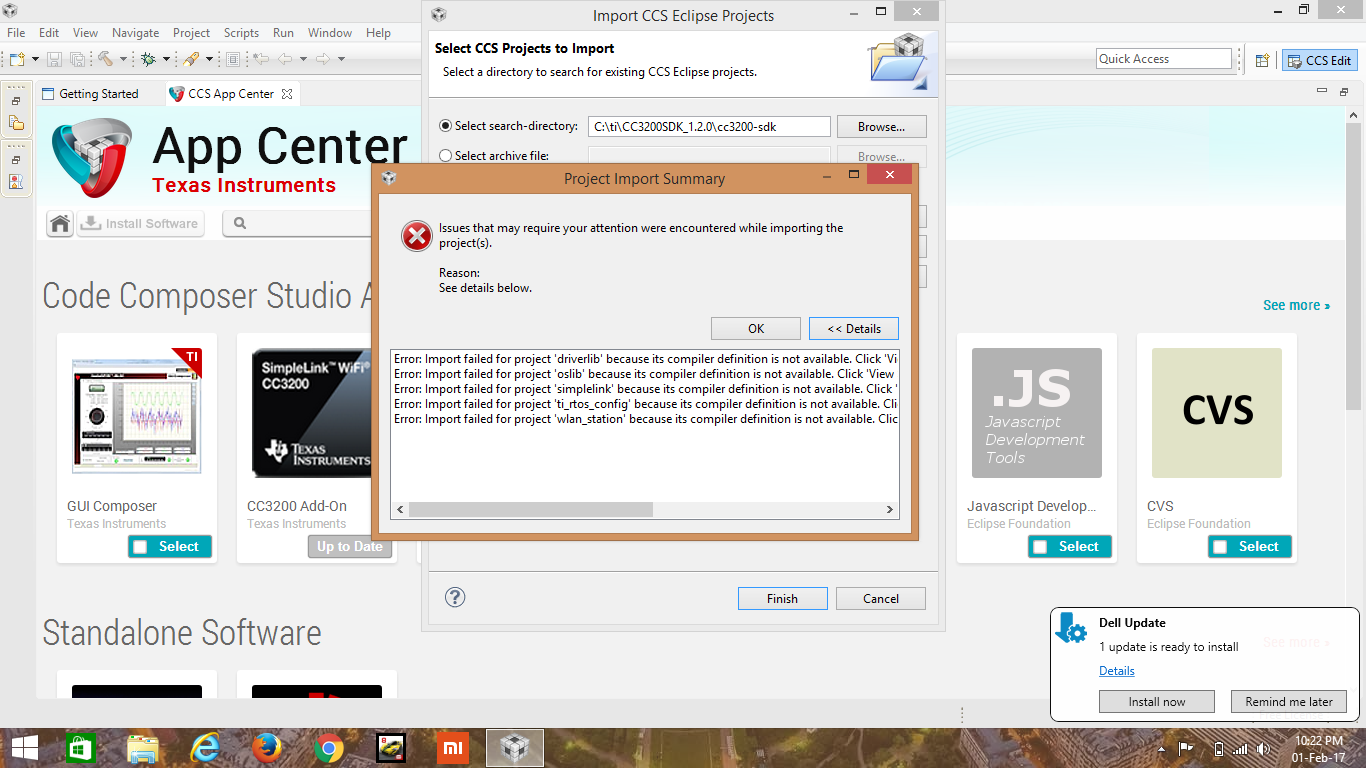
Task: Restore the Project Explorer panel icon
Action: pos(15,100)
